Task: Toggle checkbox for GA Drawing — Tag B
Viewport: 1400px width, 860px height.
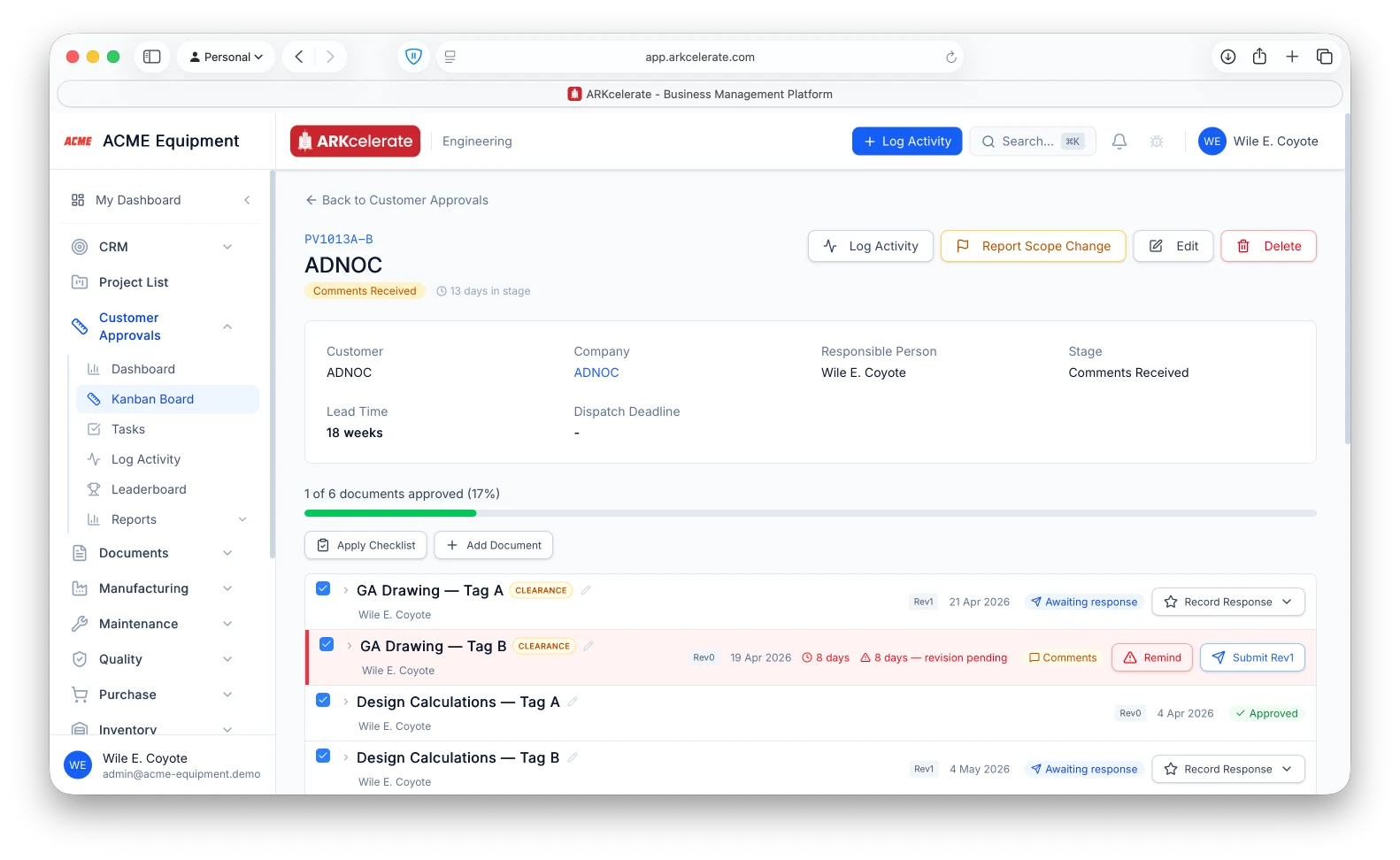Action: click(327, 644)
